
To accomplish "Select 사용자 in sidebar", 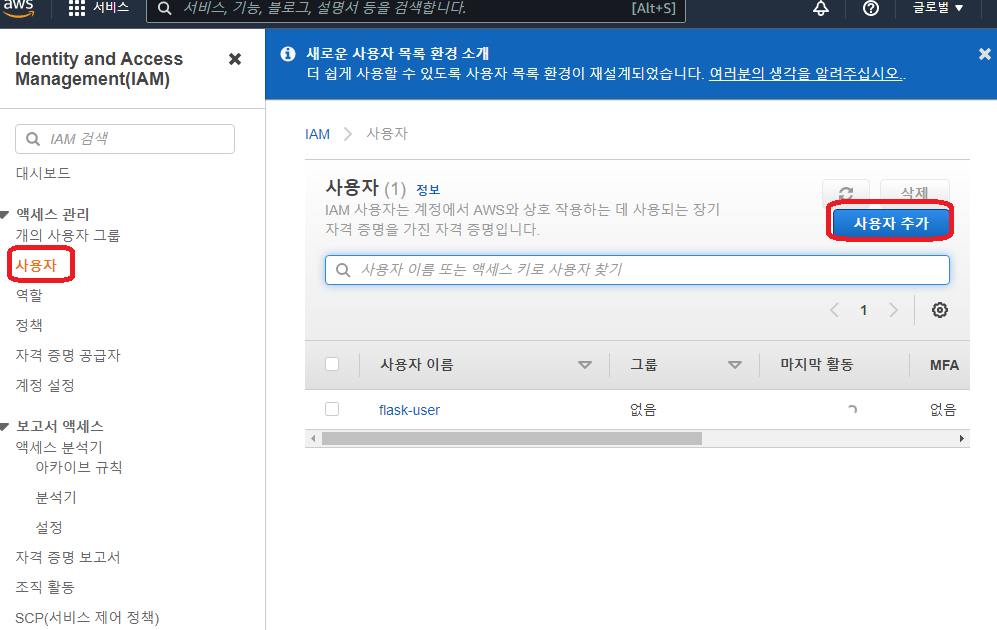I will pos(36,265).
